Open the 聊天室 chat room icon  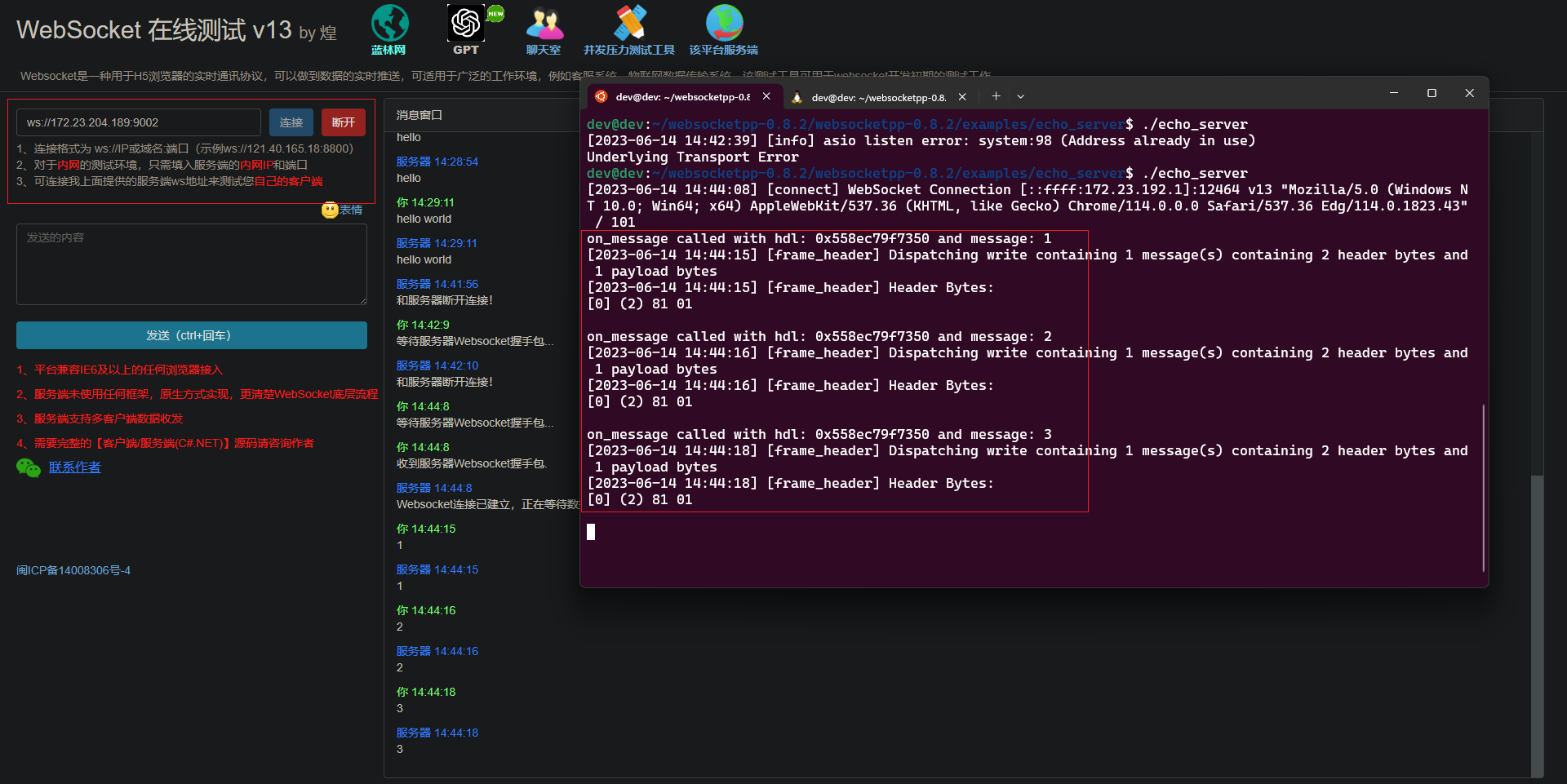(544, 23)
